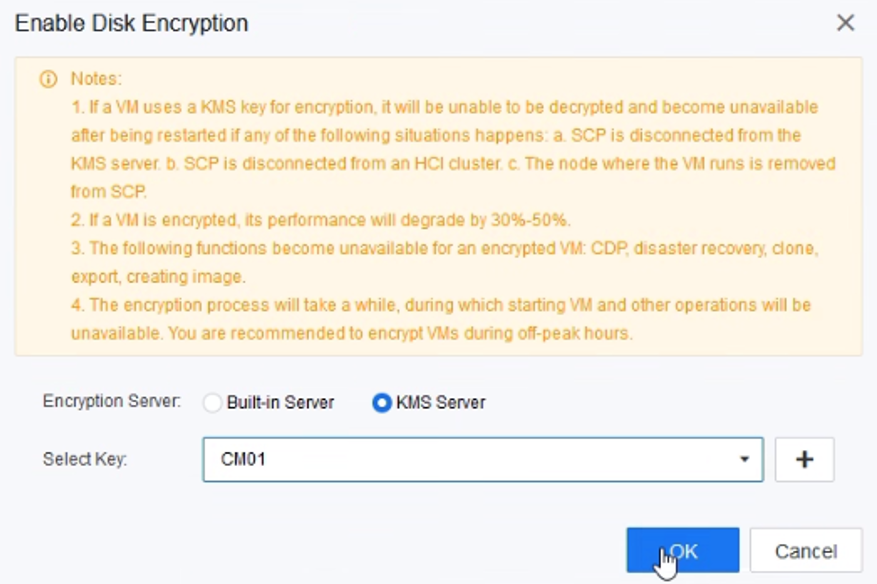This screenshot has width=877, height=584.
Task: Click the plus icon to add a key
Action: click(x=804, y=459)
